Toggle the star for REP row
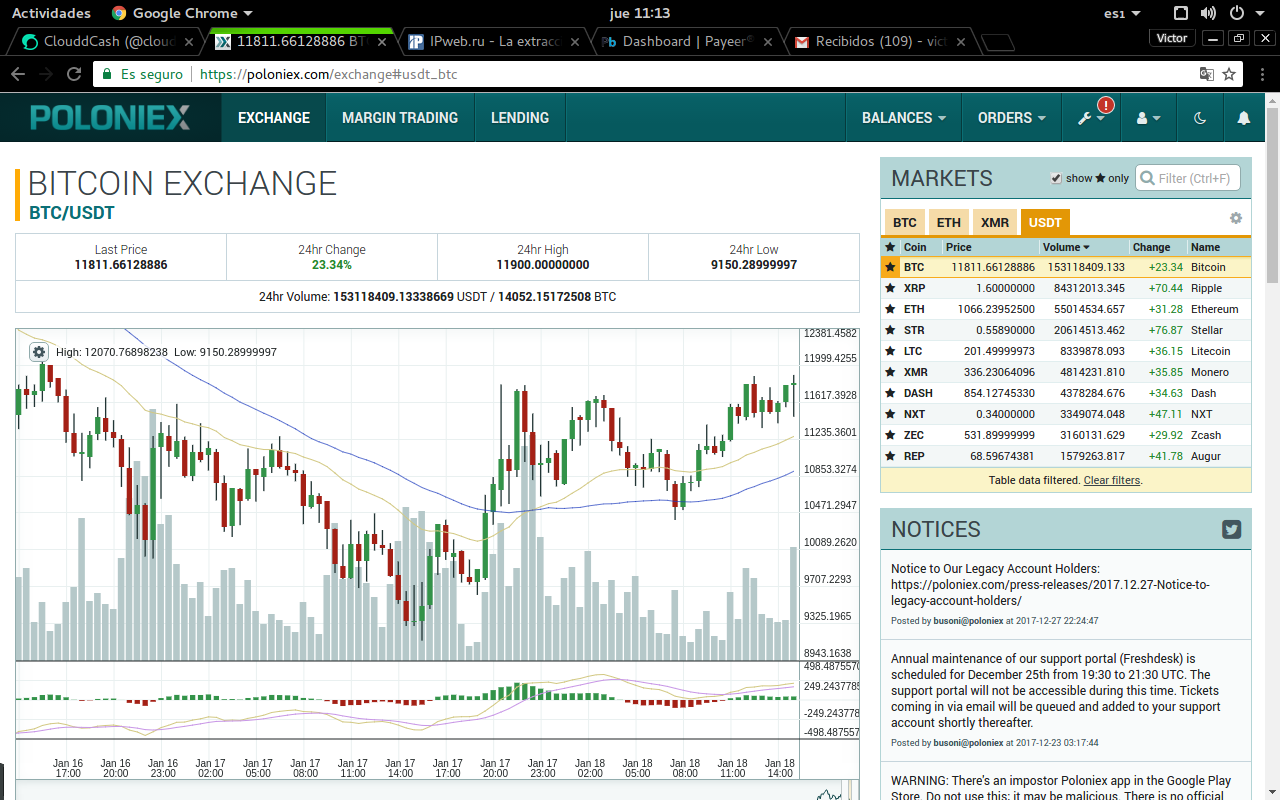The height and width of the screenshot is (800, 1280). point(890,456)
